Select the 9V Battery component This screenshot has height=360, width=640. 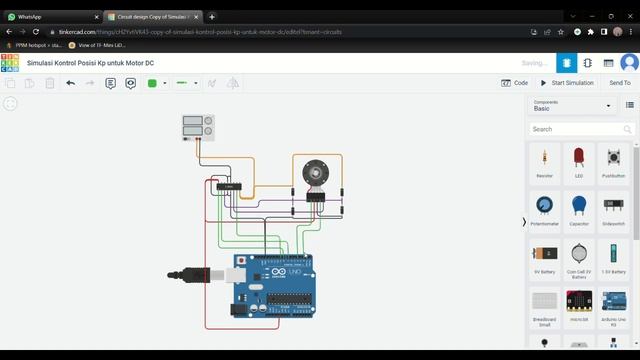544,260
